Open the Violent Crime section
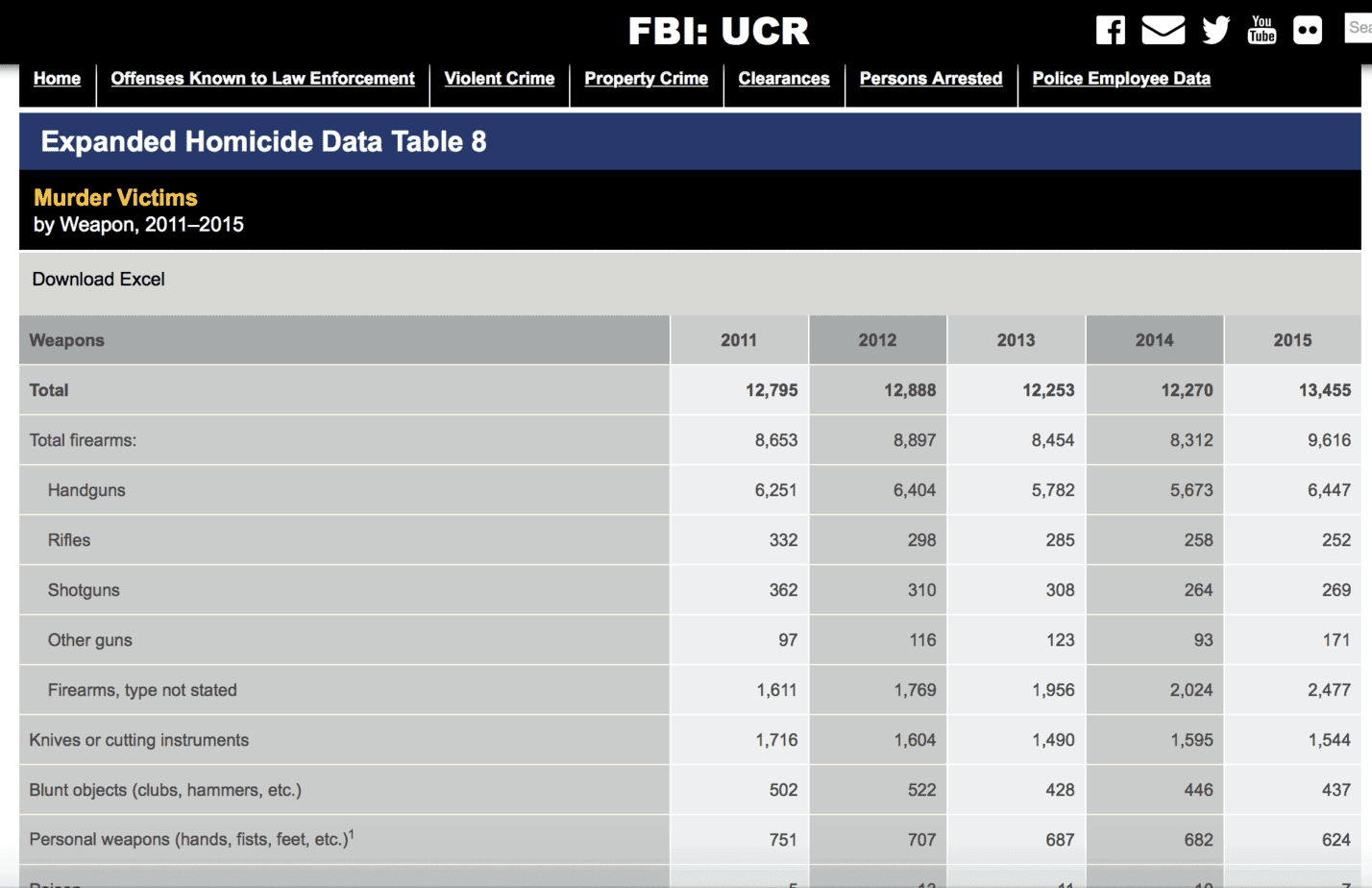This screenshot has width=1372, height=888. pyautogui.click(x=500, y=79)
